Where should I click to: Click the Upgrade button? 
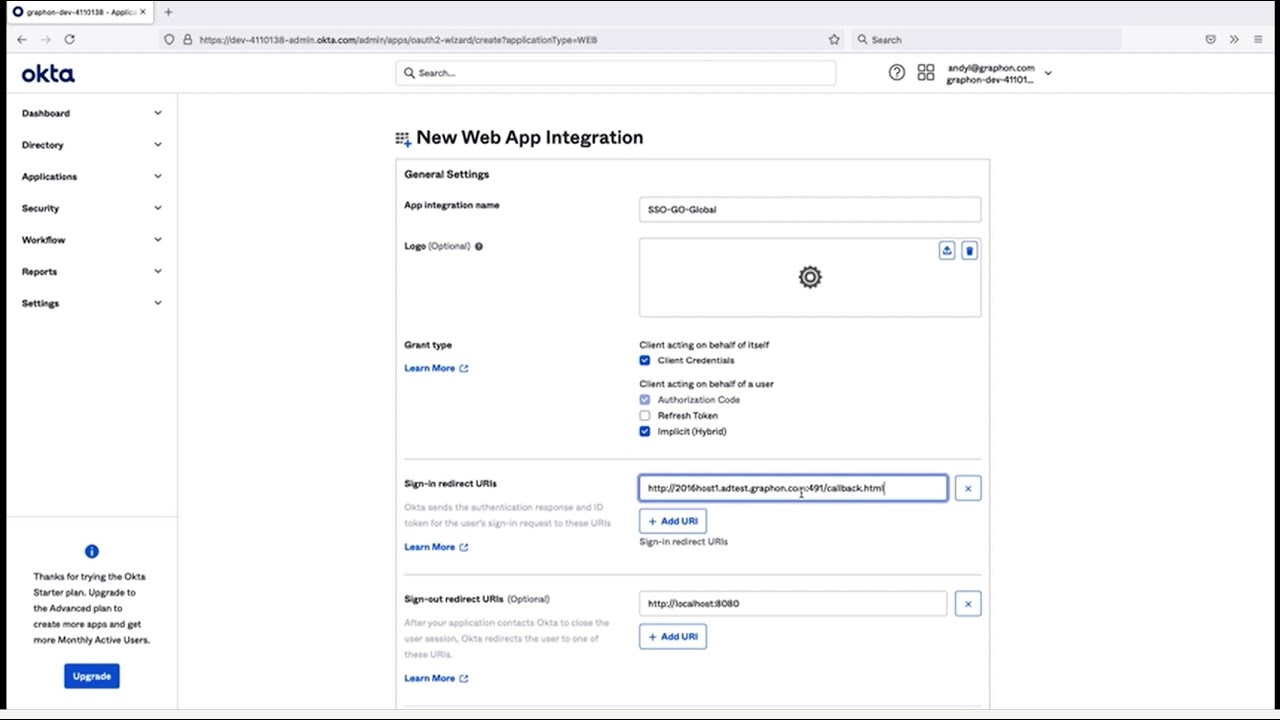tap(92, 676)
